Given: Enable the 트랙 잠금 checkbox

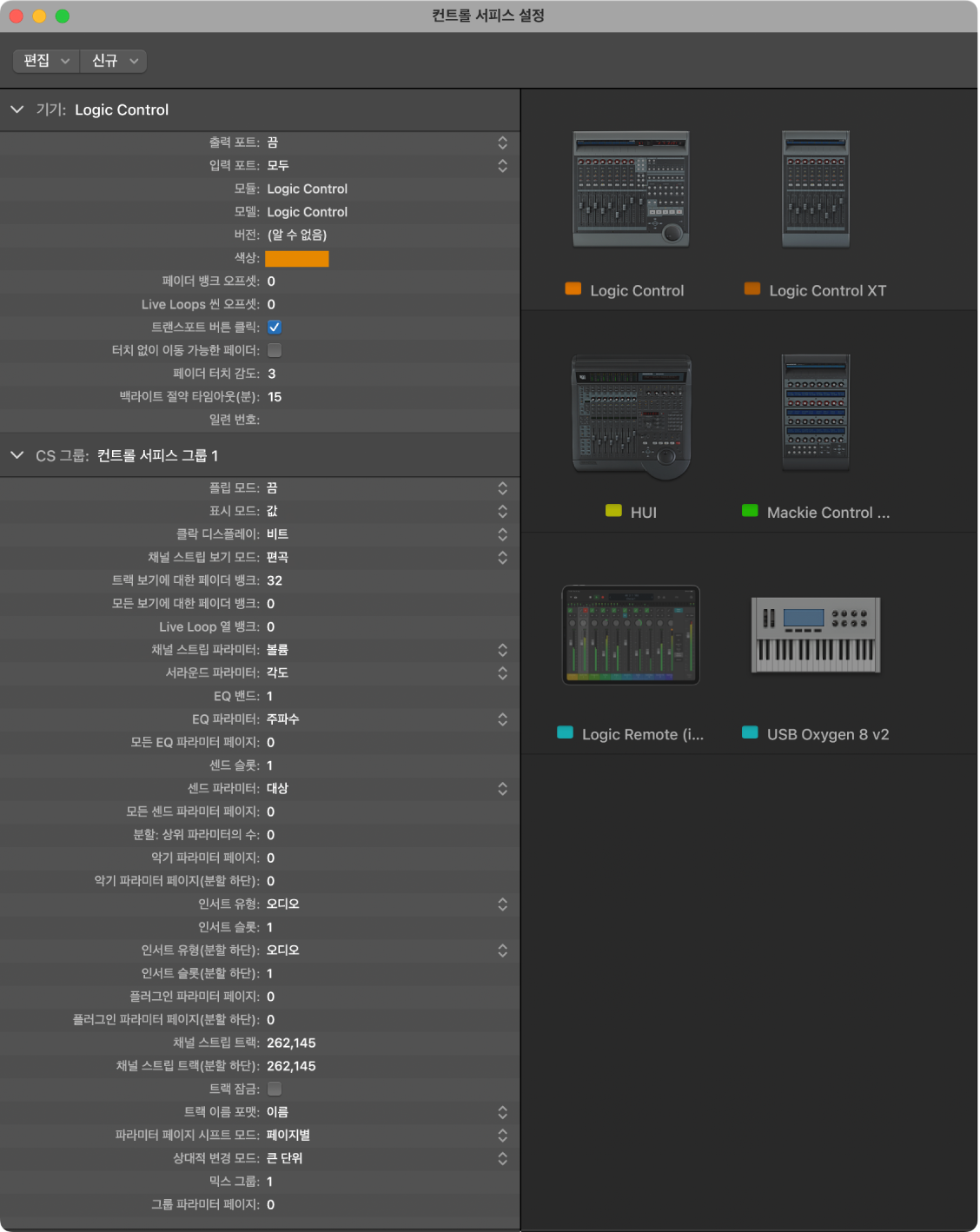Looking at the screenshot, I should (275, 1089).
